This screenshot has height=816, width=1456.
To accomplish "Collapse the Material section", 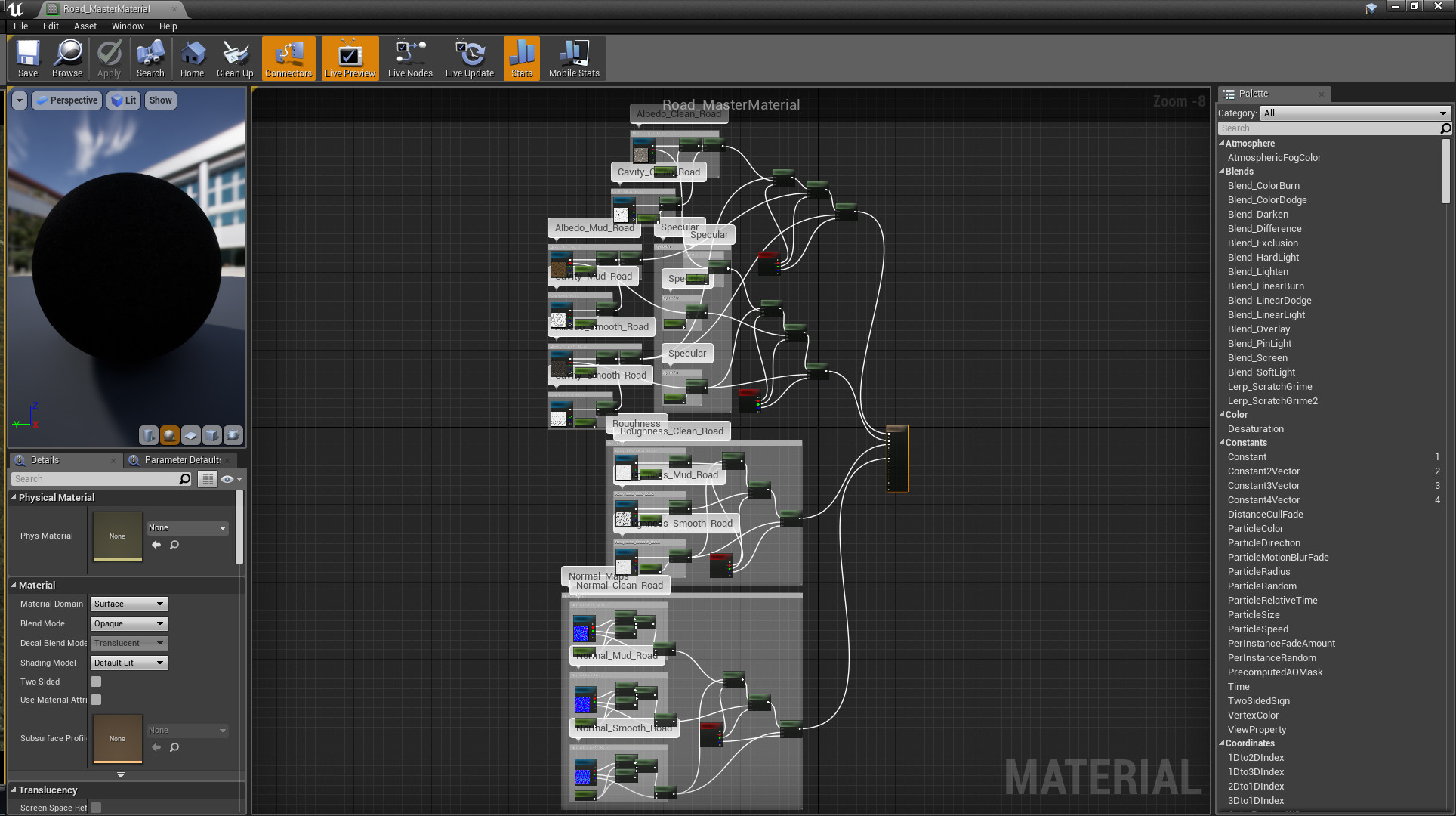I will pos(13,585).
